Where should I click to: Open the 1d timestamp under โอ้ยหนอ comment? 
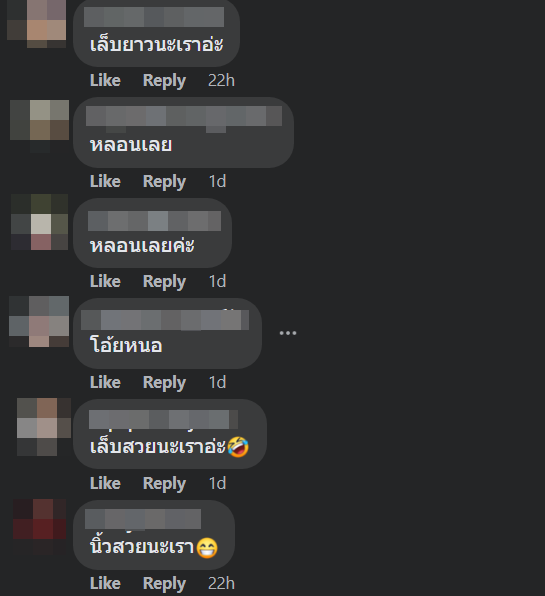(217, 382)
